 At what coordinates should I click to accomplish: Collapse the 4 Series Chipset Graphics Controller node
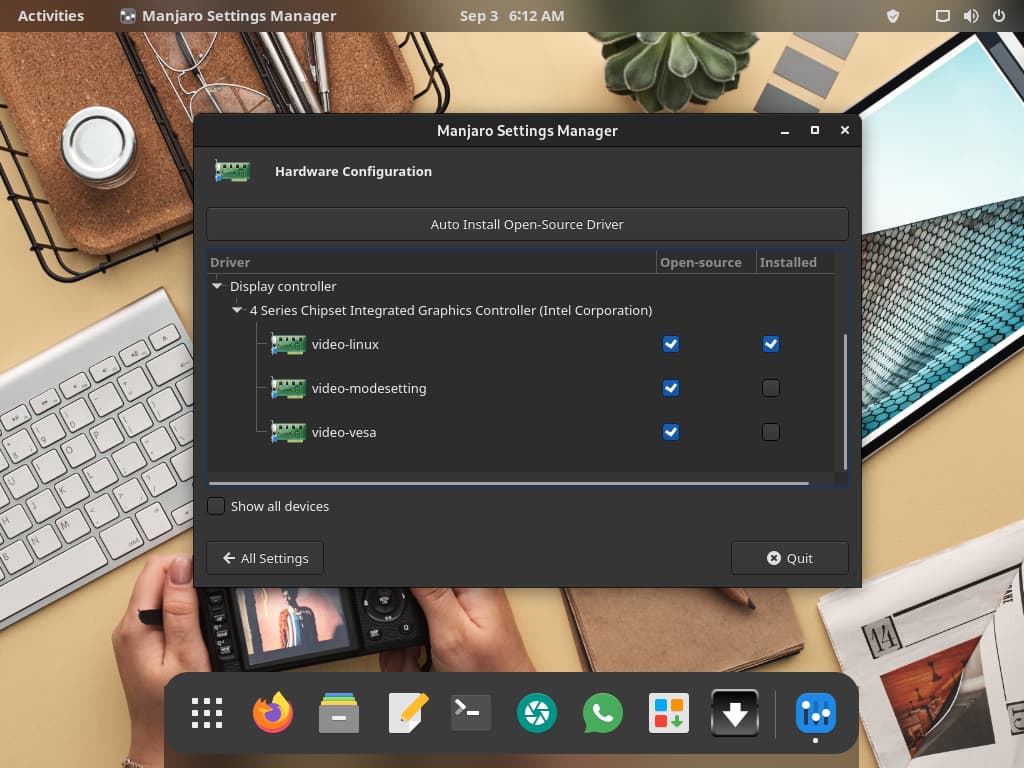coord(237,310)
